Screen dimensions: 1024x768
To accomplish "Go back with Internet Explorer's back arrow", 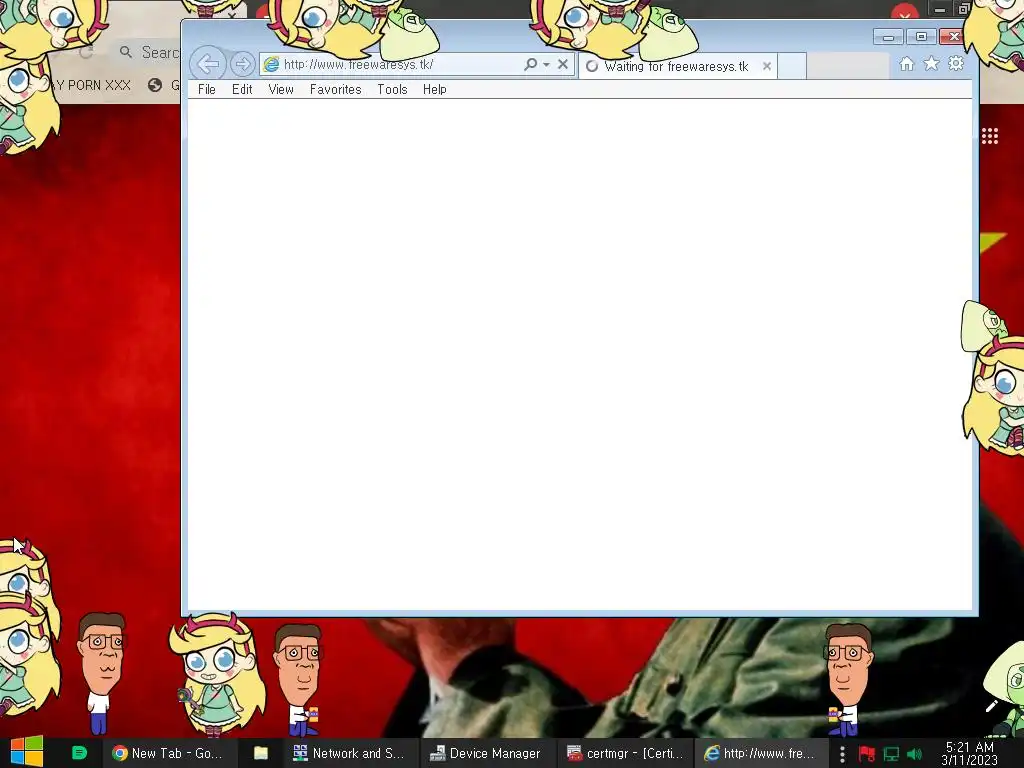I will [x=208, y=64].
